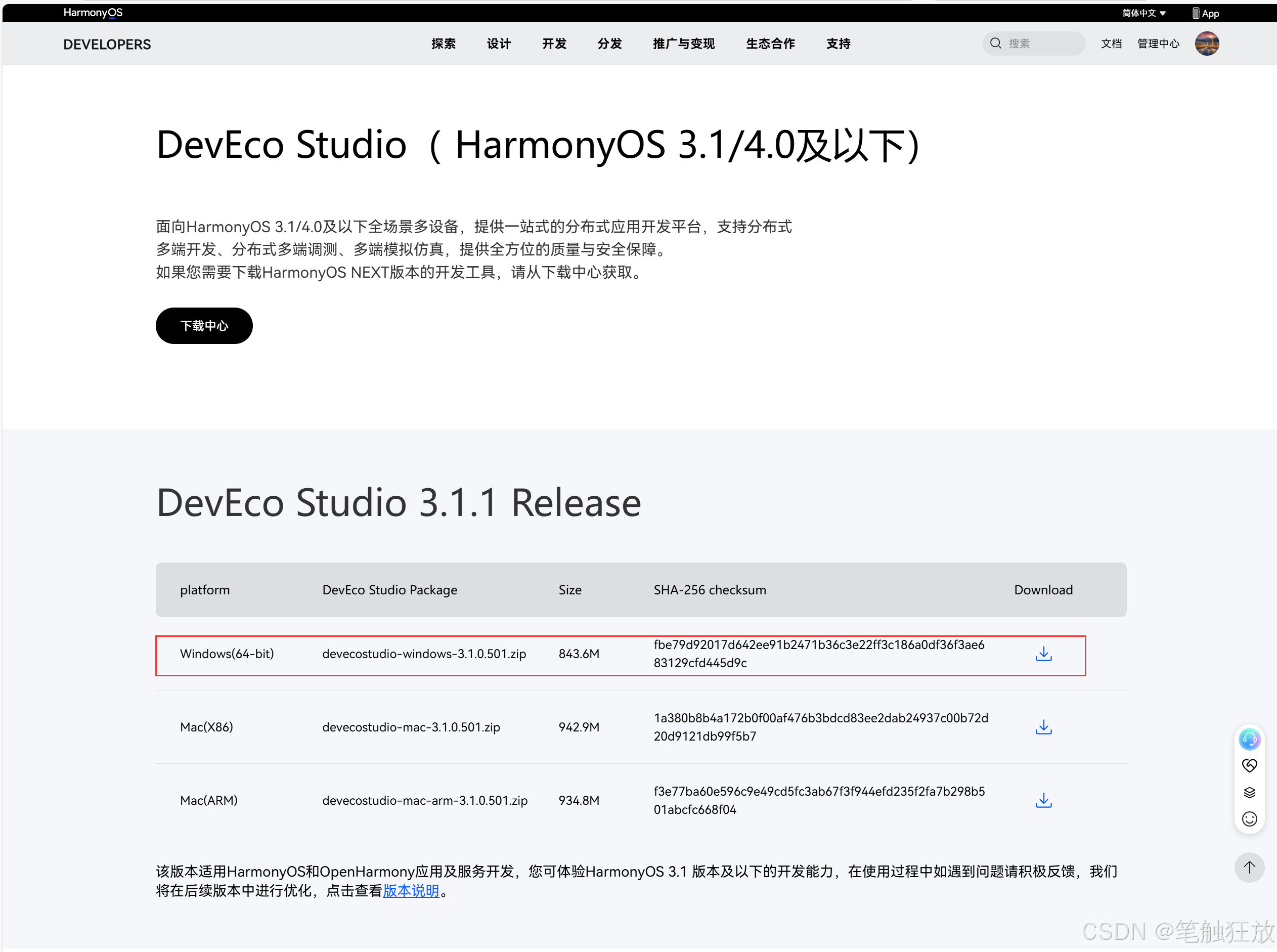1277x952 pixels.
Task: Click the search magnifier icon
Action: click(995, 43)
